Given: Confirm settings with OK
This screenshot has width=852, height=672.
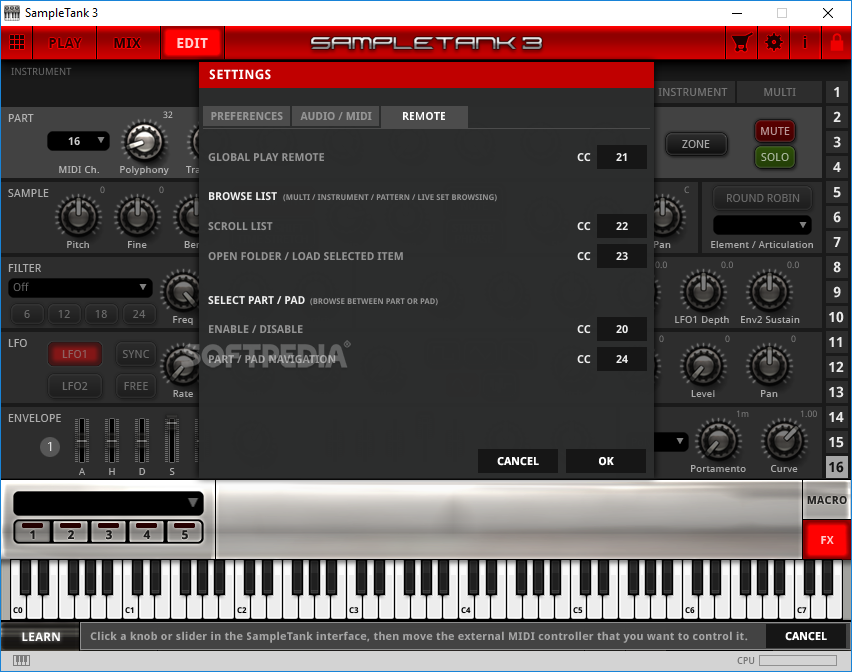Looking at the screenshot, I should coord(606,461).
